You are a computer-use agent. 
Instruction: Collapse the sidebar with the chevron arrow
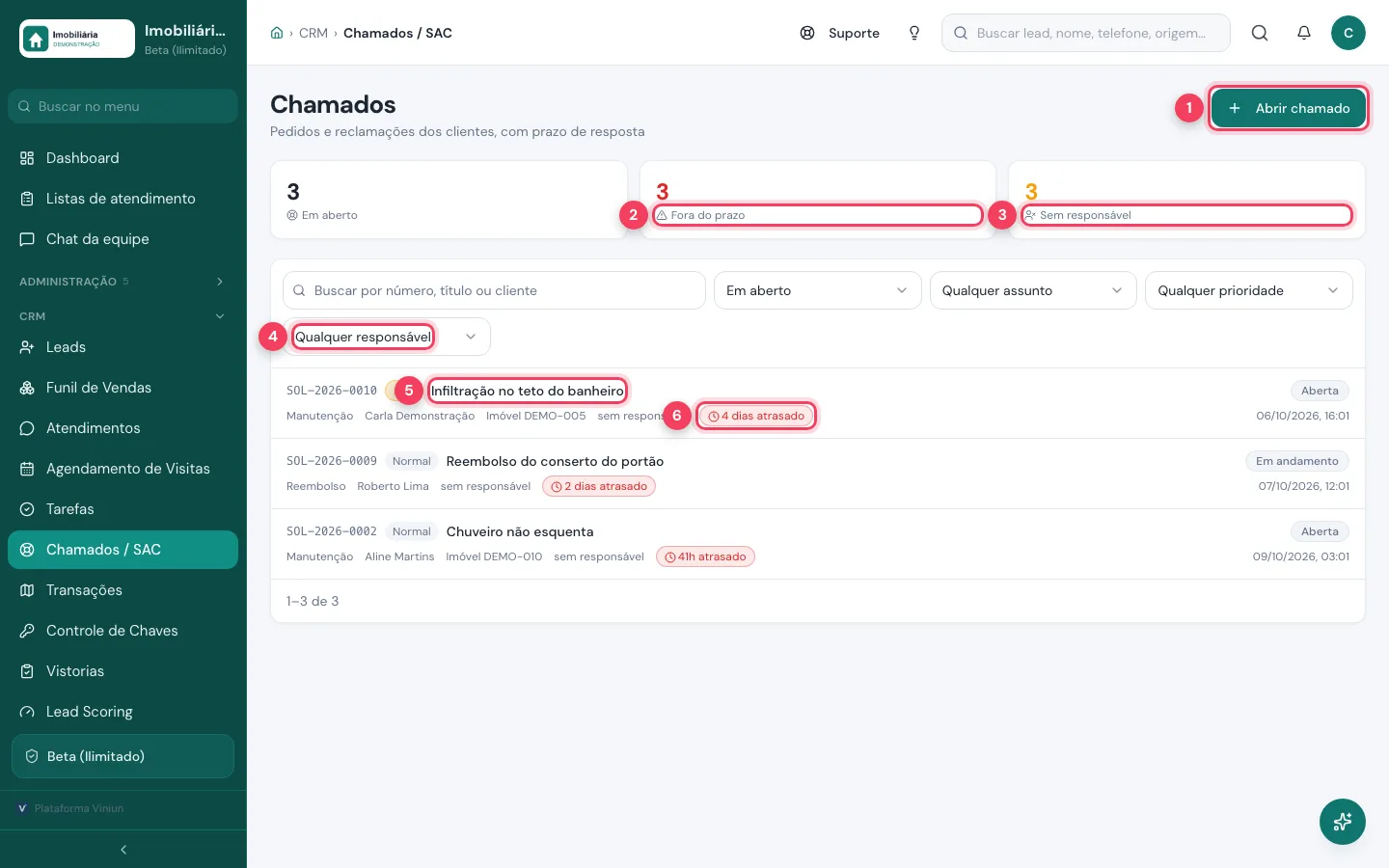(123, 850)
